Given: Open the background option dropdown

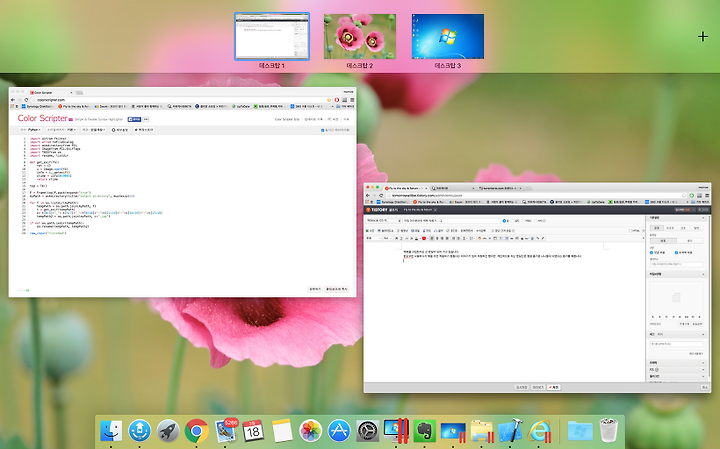Looking at the screenshot, I should tap(94, 130).
